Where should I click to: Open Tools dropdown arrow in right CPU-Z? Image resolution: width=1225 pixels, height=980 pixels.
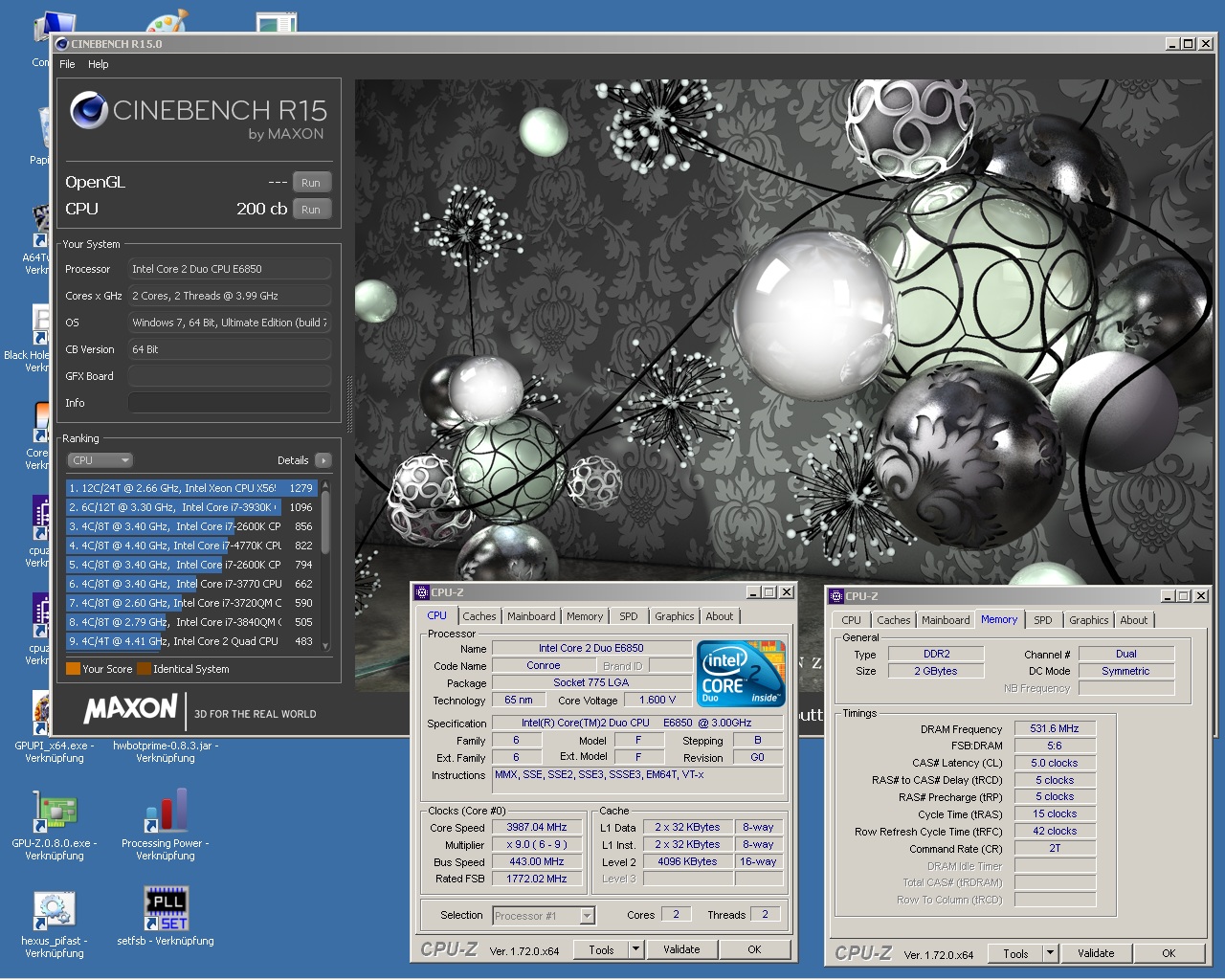[1050, 953]
